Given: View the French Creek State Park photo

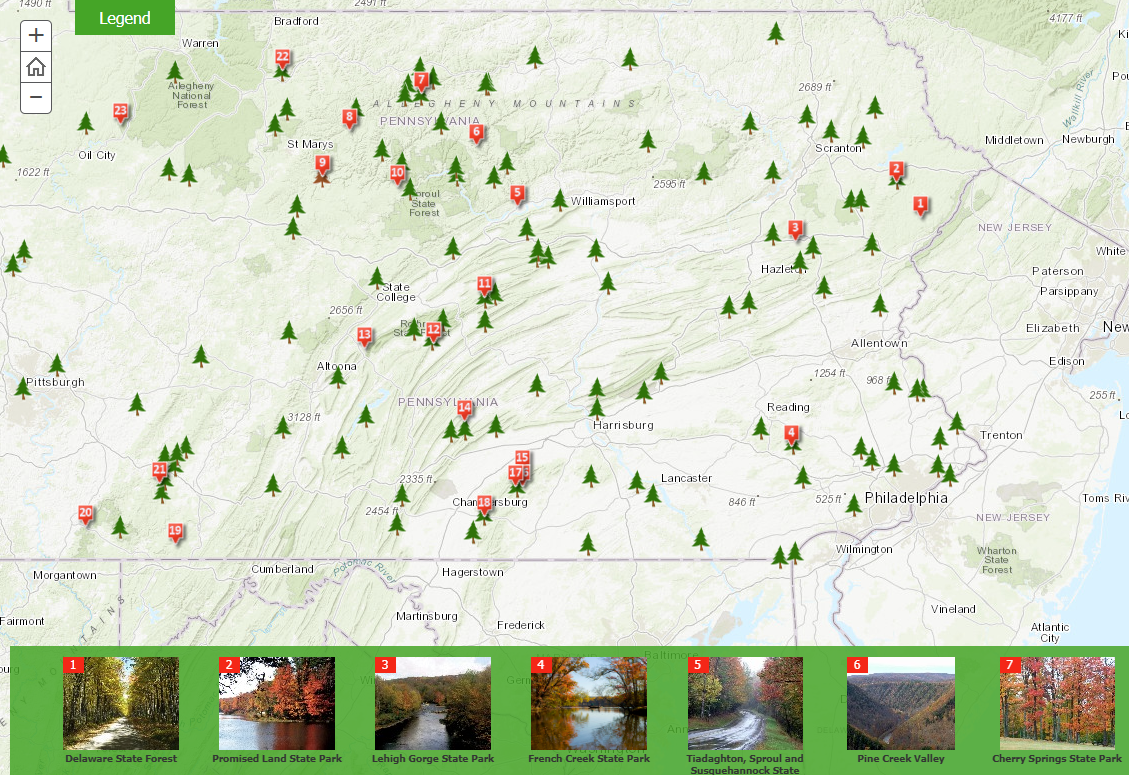Looking at the screenshot, I should click(589, 703).
